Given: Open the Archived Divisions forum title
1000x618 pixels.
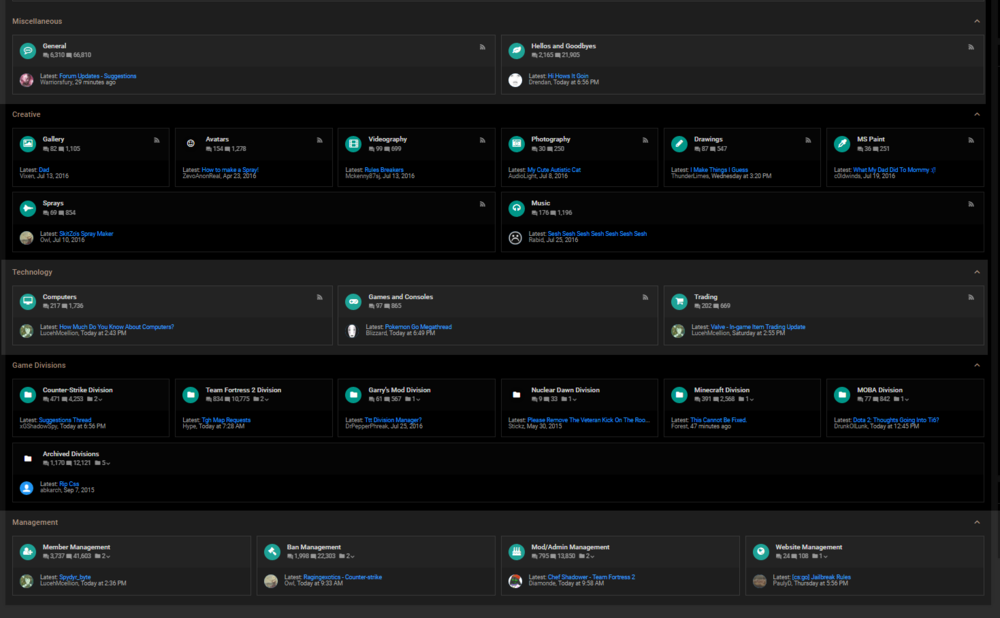Looking at the screenshot, I should [71, 454].
